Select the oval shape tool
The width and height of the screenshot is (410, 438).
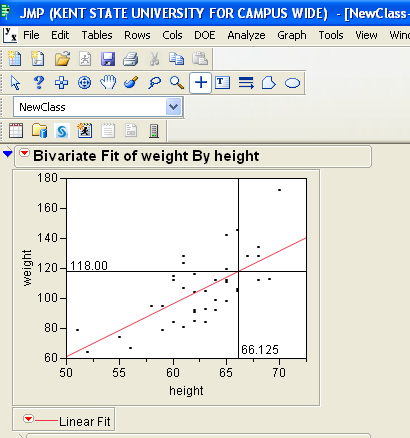(x=292, y=83)
